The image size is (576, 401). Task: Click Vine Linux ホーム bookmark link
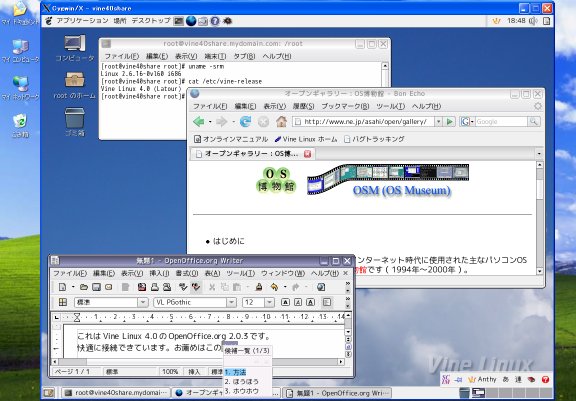pyautogui.click(x=306, y=140)
